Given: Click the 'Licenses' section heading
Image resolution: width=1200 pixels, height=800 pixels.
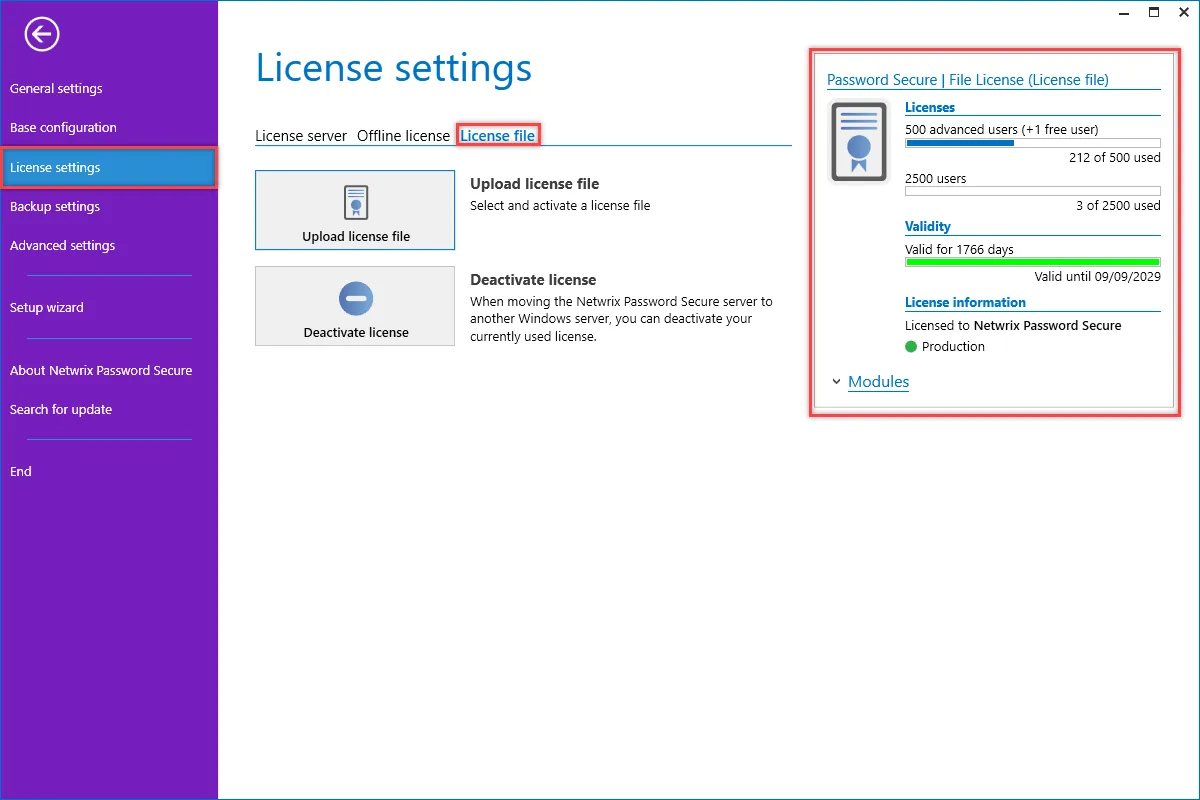Looking at the screenshot, I should click(x=930, y=108).
